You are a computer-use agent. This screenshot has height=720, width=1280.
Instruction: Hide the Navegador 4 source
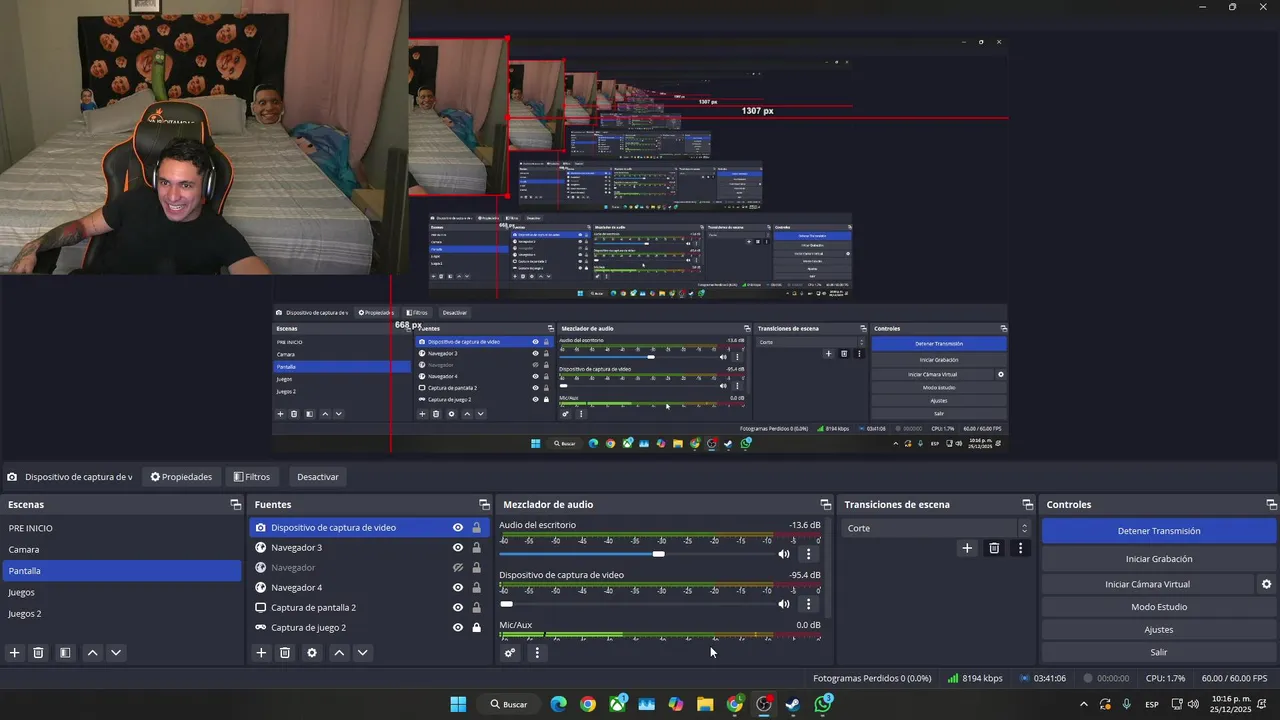(458, 588)
